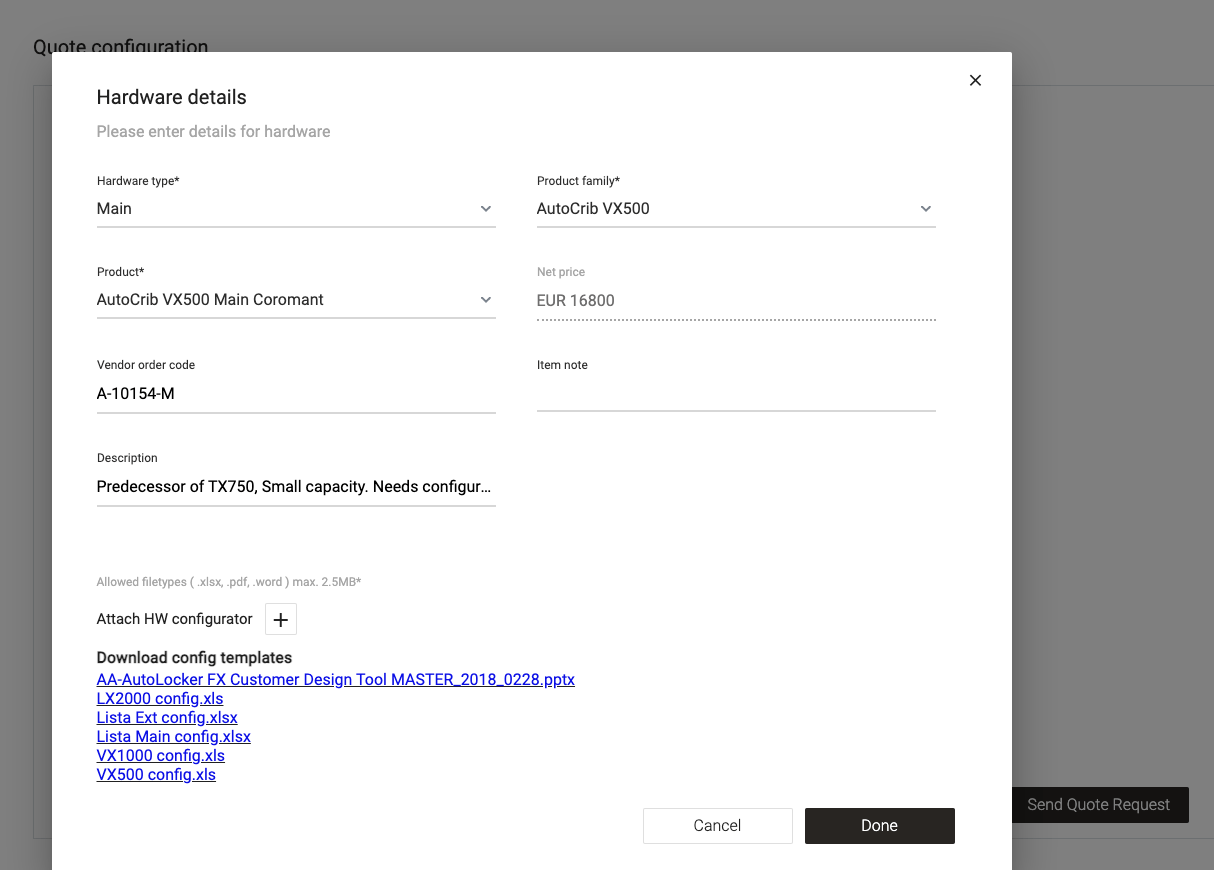1214x870 pixels.
Task: Download the LX2000 config.xls template
Action: coord(160,699)
